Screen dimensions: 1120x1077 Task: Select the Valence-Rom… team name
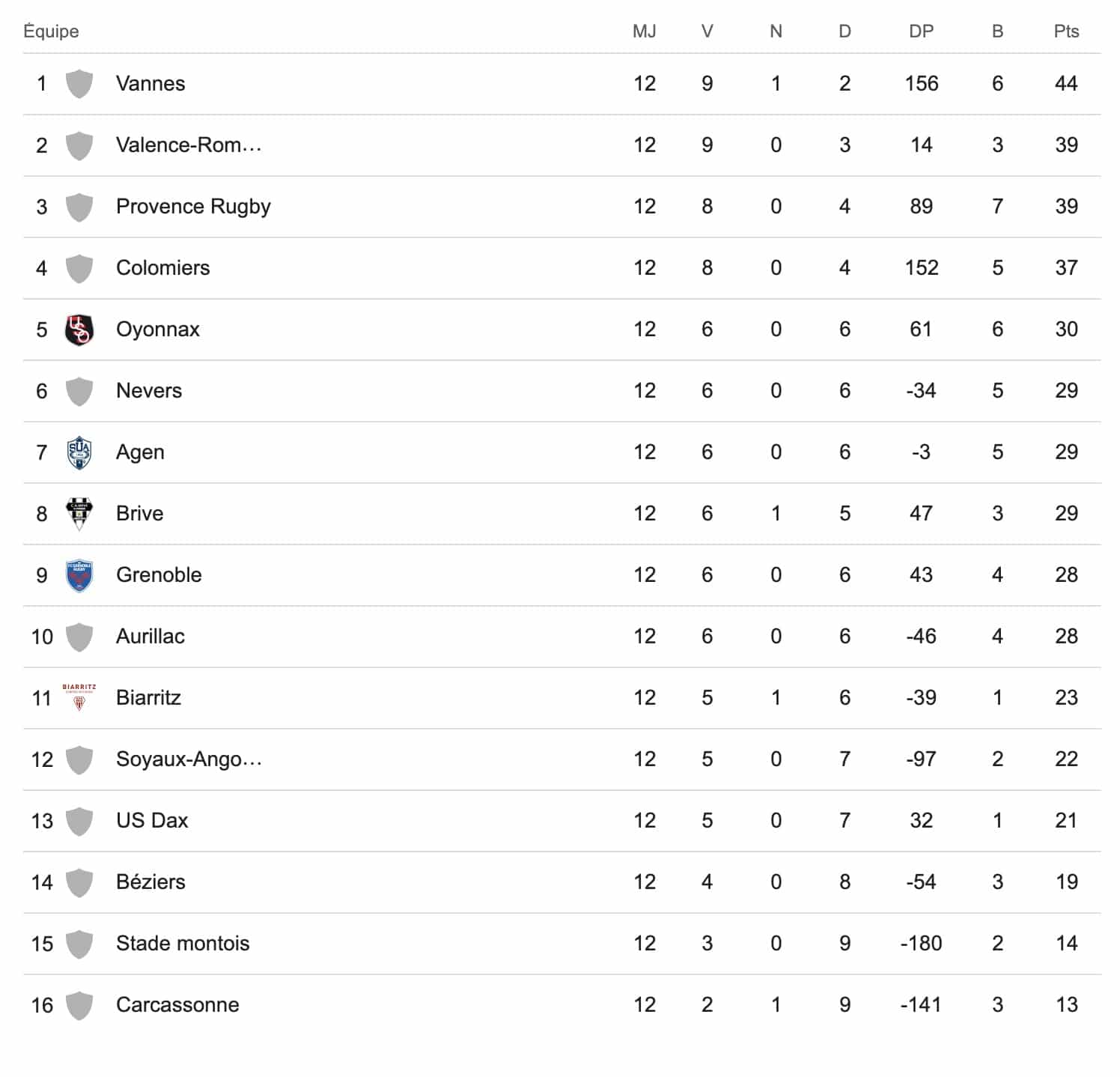[x=189, y=145]
